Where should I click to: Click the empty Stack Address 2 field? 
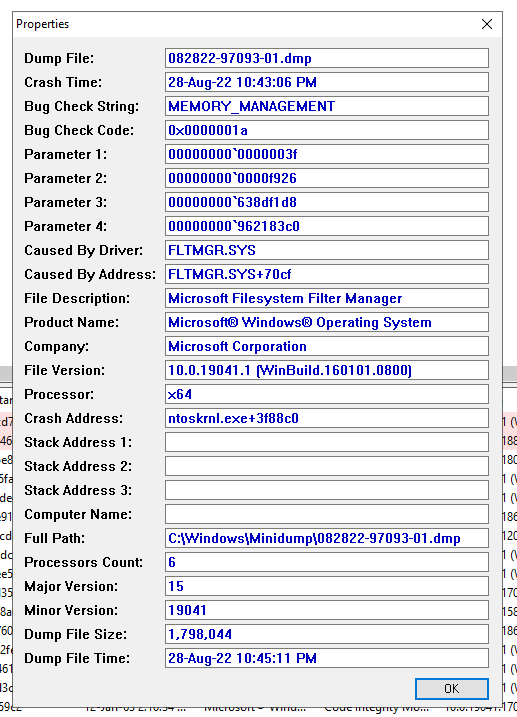[327, 466]
